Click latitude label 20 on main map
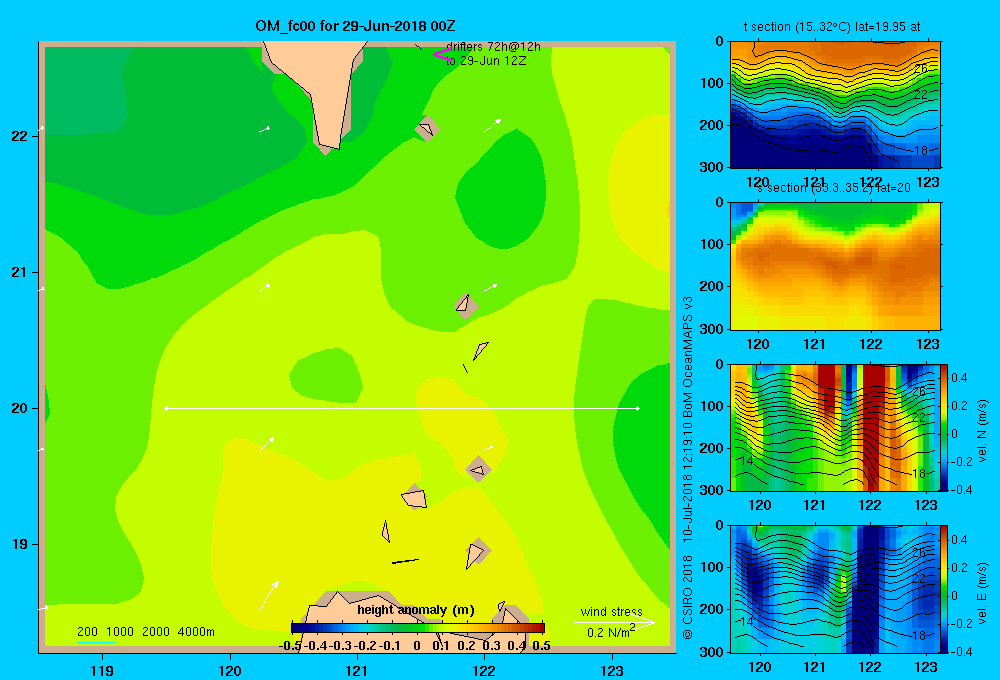 (x=19, y=408)
